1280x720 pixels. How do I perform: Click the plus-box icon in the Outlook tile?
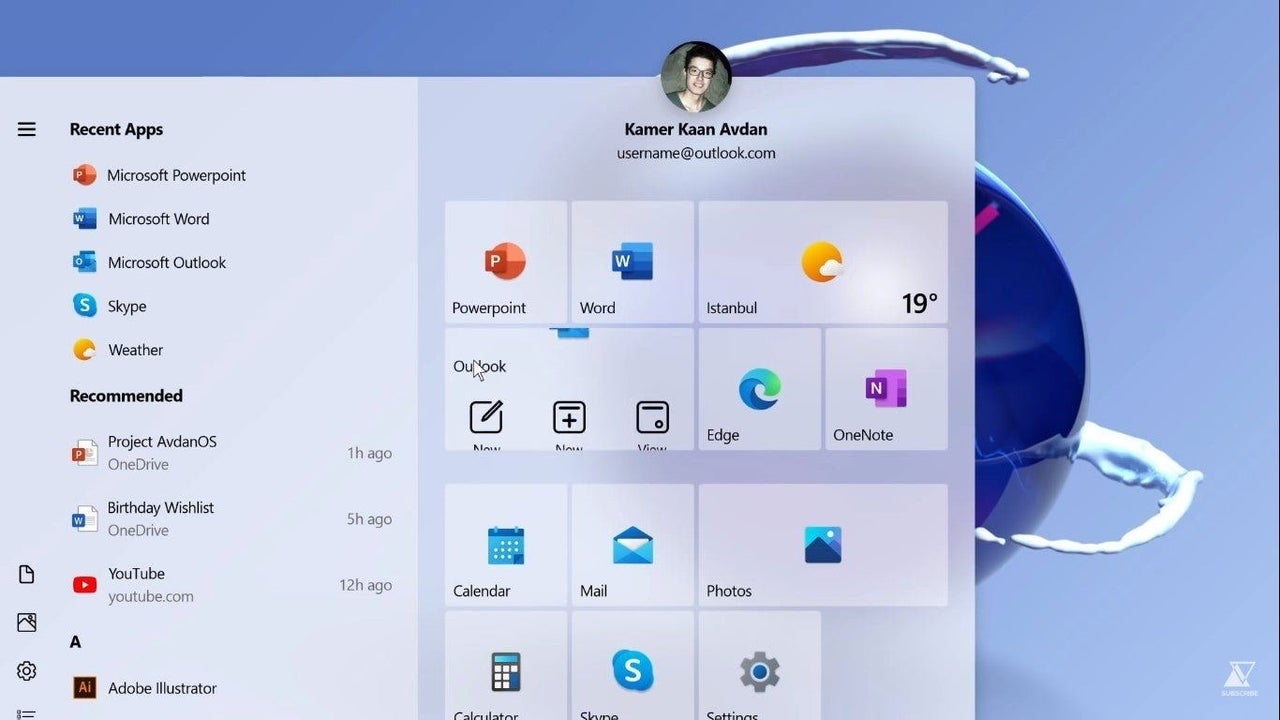pos(569,417)
